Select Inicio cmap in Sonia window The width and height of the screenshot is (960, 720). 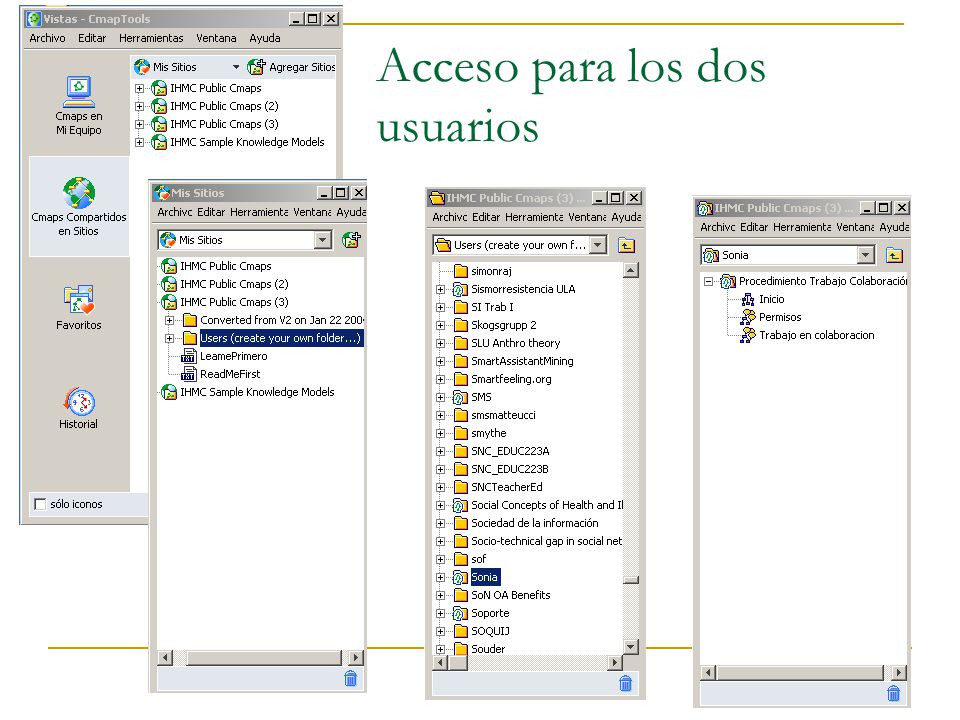click(771, 299)
